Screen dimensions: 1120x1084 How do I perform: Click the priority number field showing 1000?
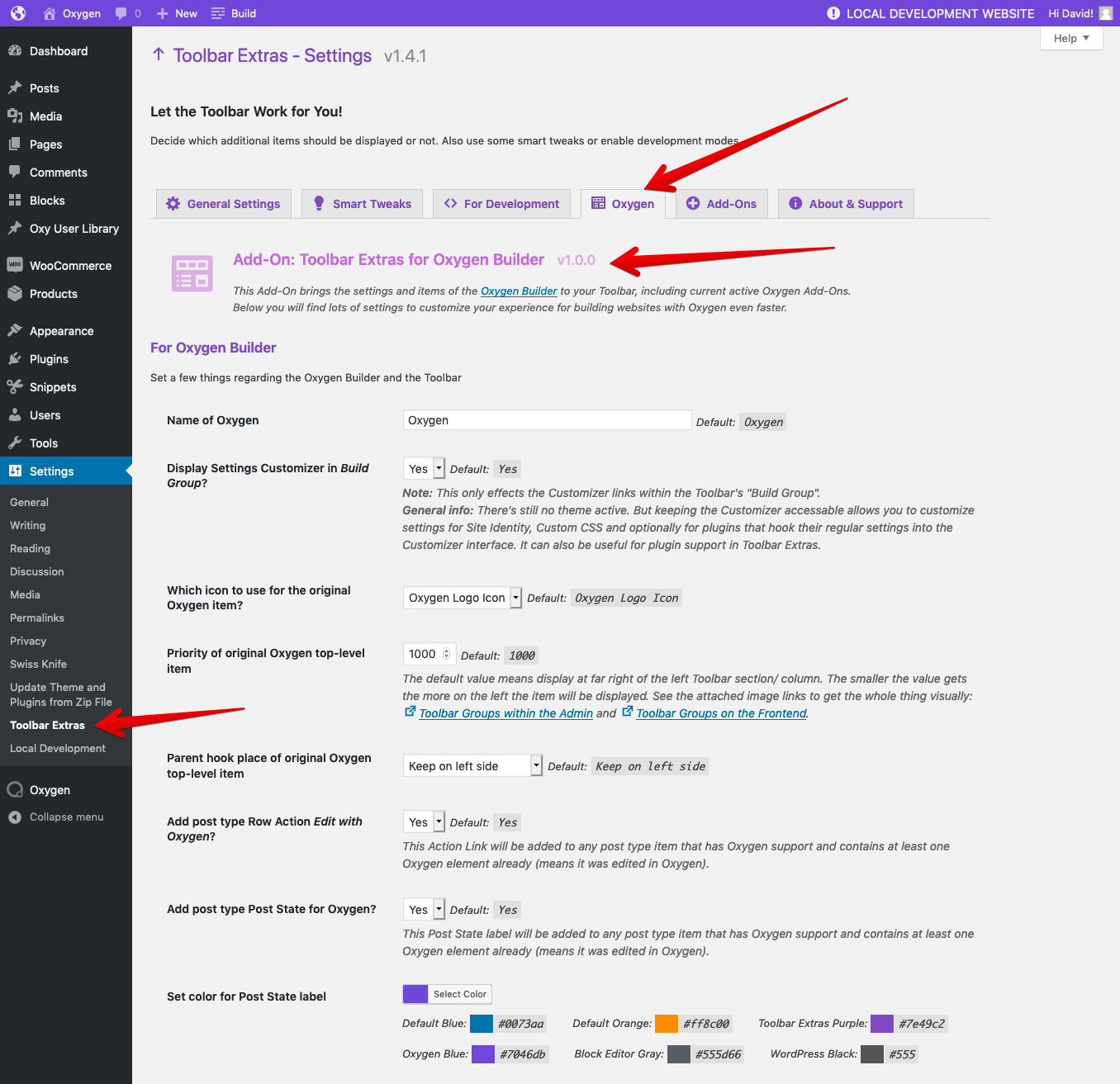(429, 654)
